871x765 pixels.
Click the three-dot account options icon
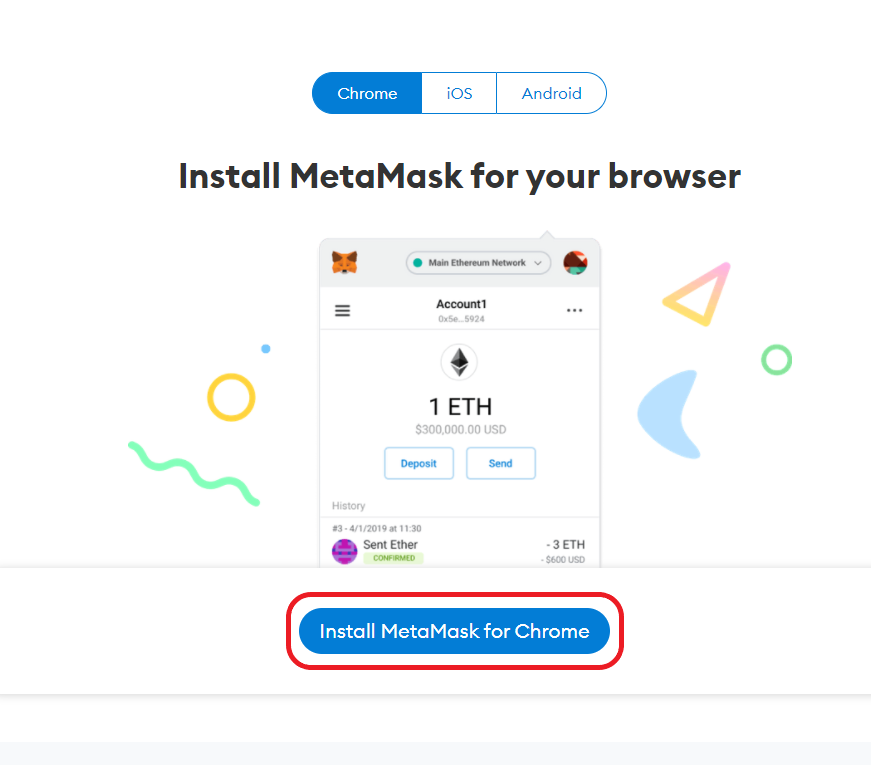[x=574, y=310]
